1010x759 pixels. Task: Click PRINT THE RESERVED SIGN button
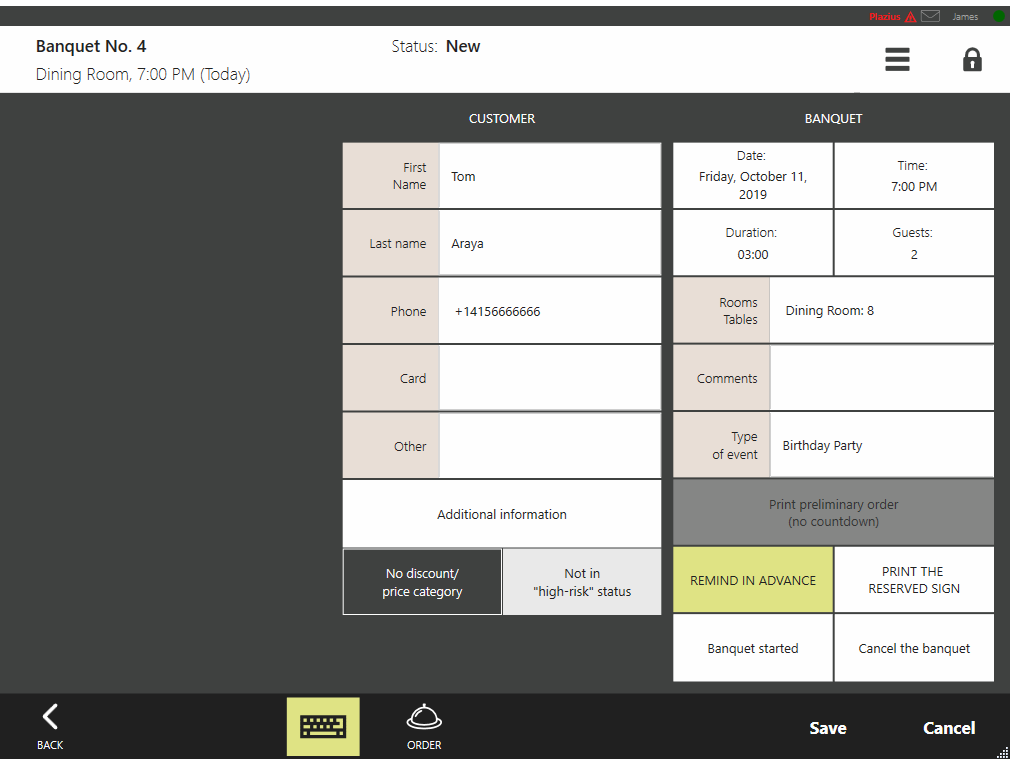(x=914, y=580)
